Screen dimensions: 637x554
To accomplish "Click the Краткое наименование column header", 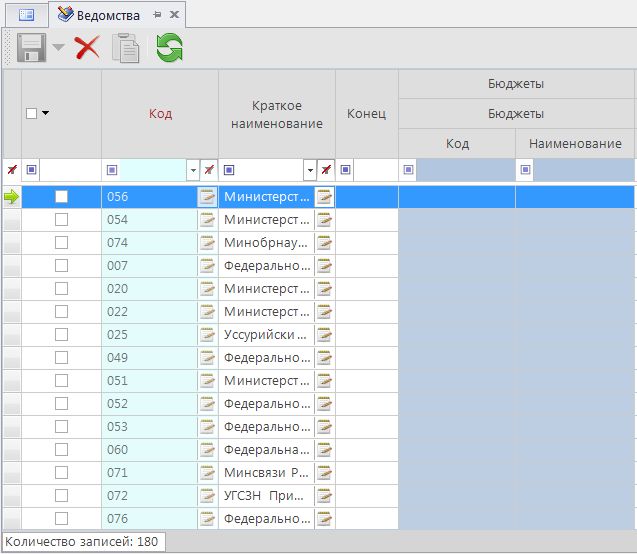I will tap(277, 114).
